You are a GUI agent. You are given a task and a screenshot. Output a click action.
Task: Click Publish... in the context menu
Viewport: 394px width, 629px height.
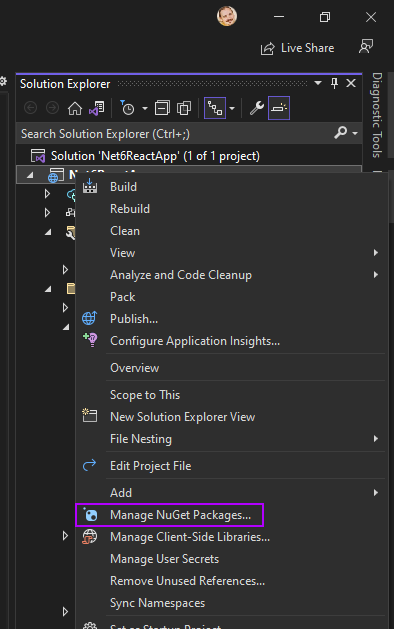tap(231, 319)
